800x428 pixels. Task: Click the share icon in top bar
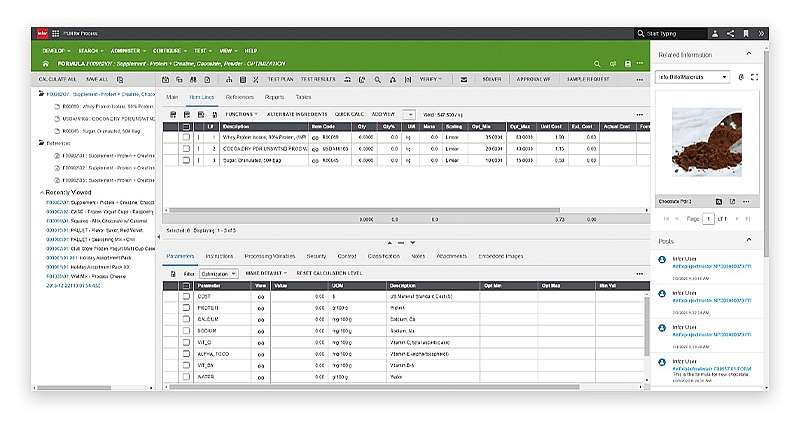tap(729, 34)
